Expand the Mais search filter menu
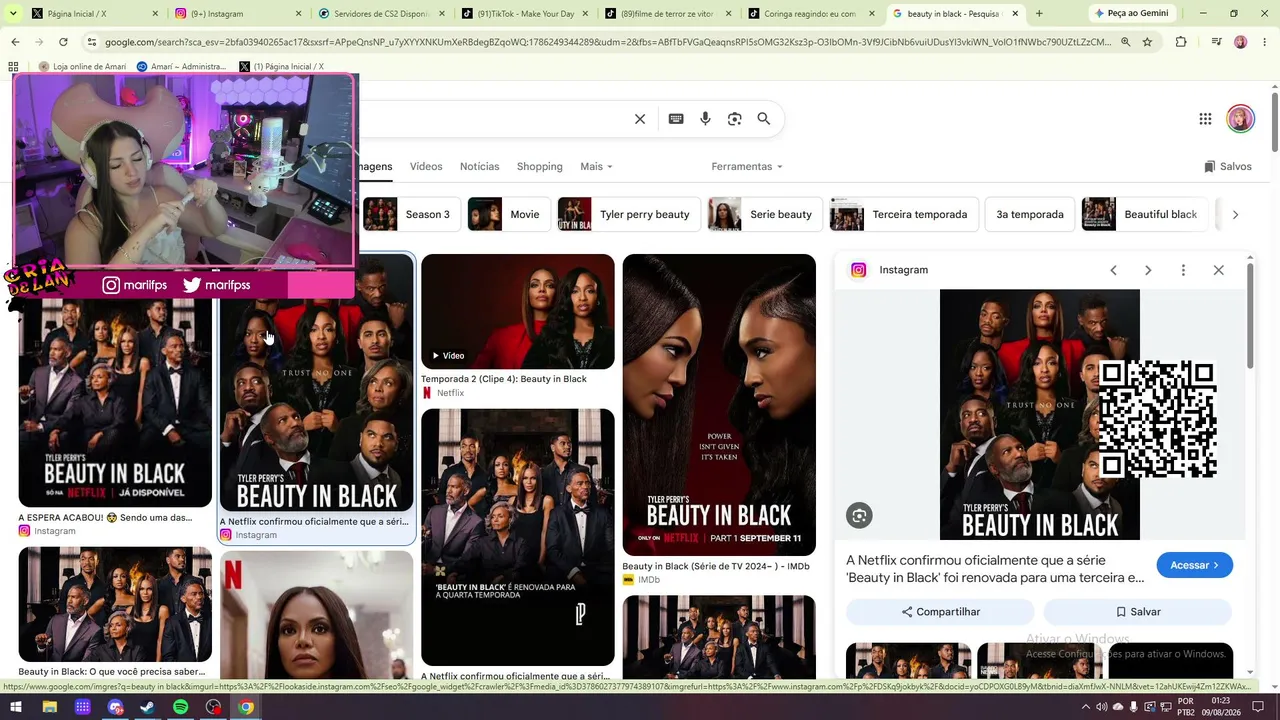1280x720 pixels. coord(596,166)
